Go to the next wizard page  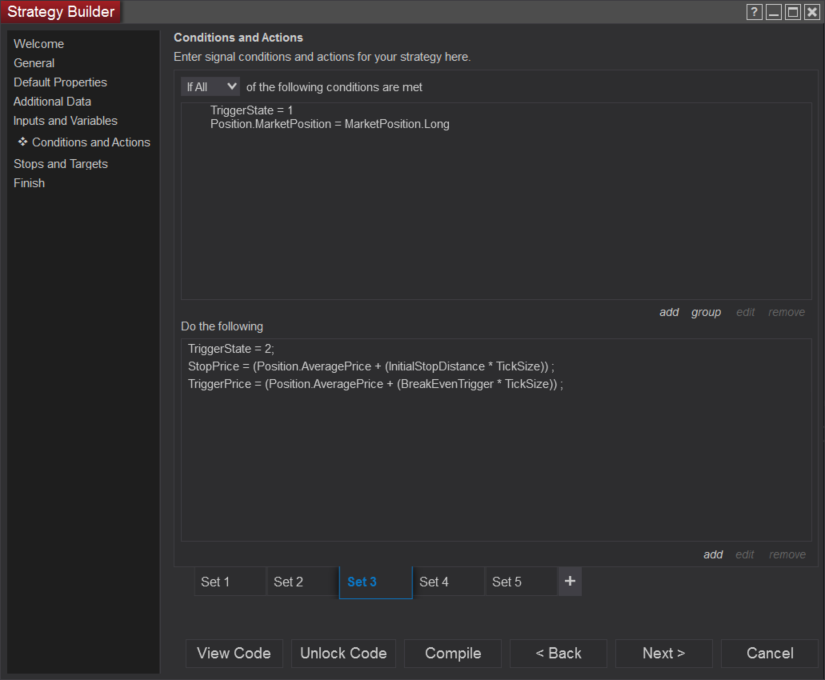click(663, 653)
